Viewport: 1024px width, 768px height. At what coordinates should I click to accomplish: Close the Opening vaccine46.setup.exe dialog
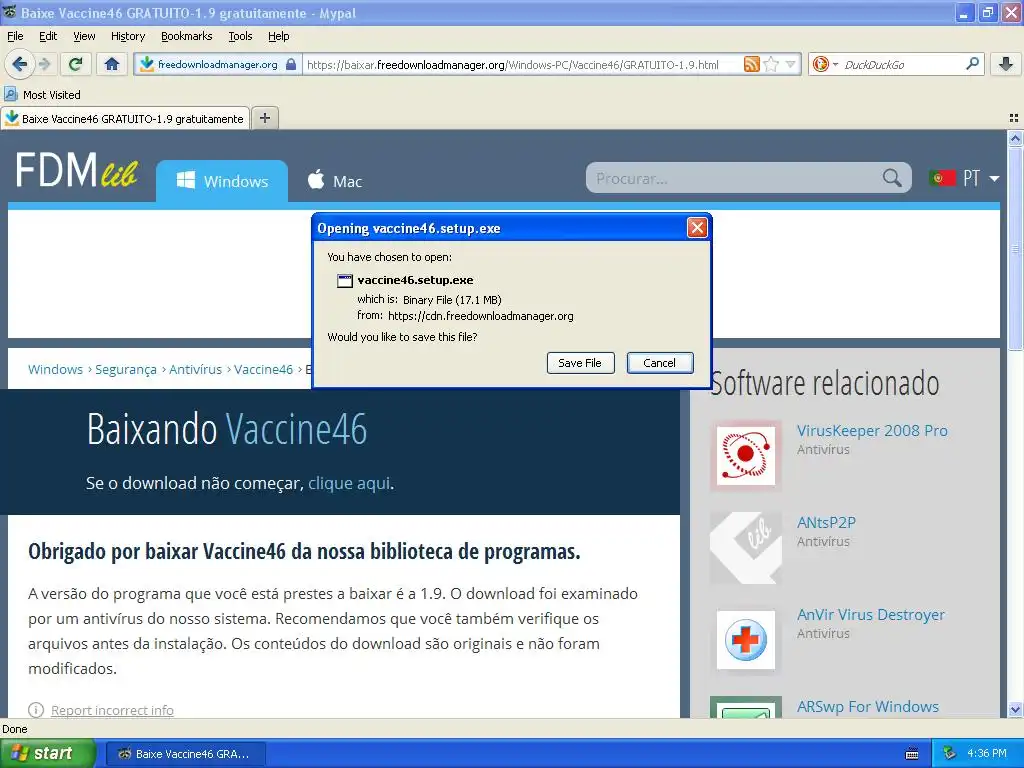tap(697, 227)
